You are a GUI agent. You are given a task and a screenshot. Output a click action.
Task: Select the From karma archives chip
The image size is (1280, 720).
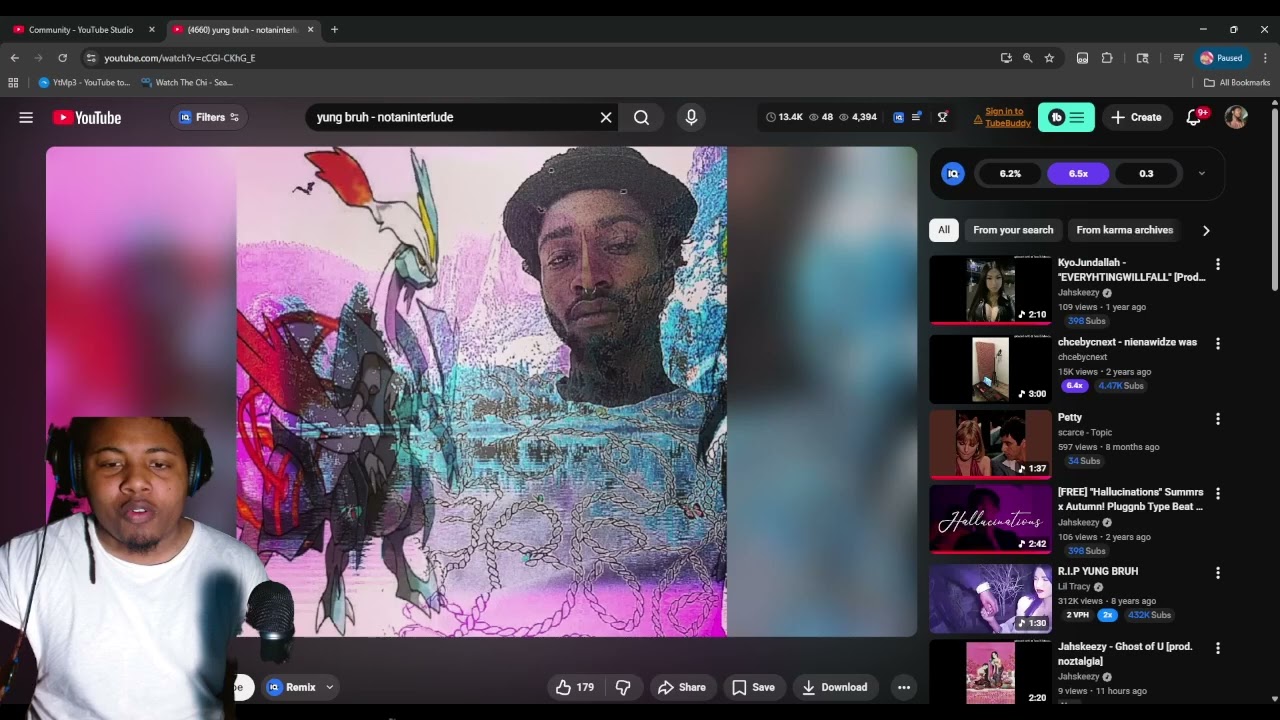click(1124, 230)
